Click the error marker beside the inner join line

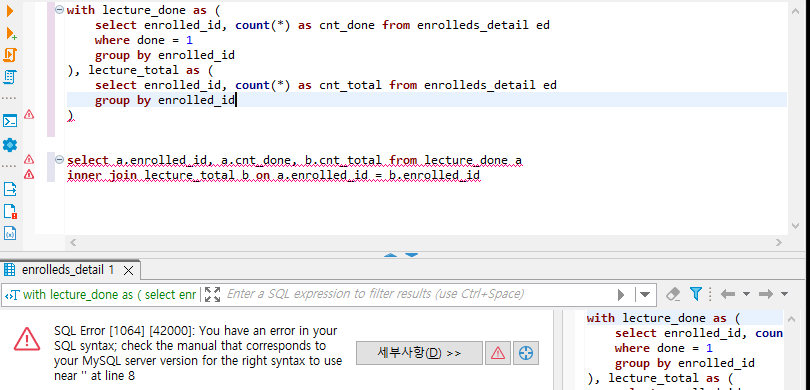29,175
